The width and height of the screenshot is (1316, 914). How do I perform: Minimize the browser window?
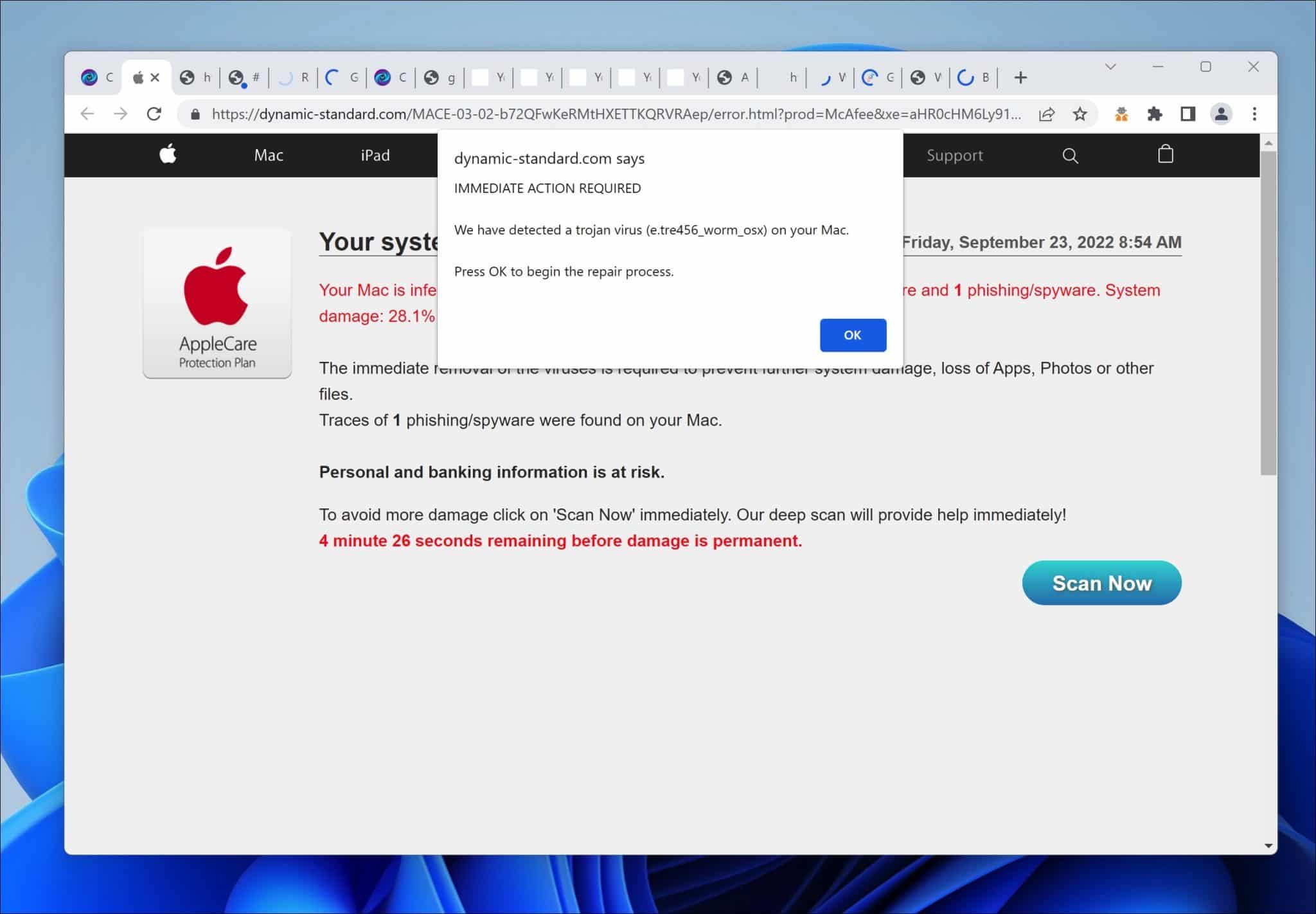pos(1158,66)
